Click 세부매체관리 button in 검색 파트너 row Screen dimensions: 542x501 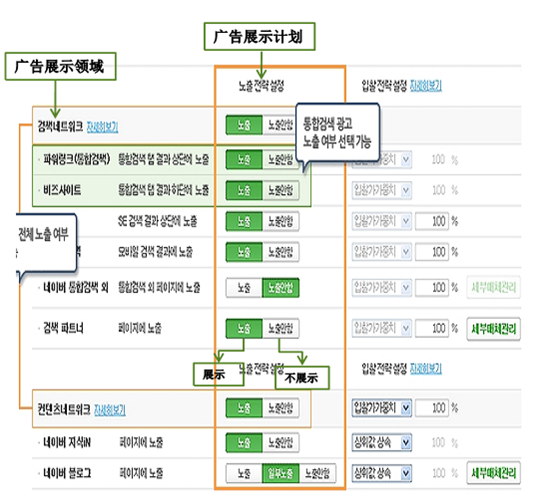point(493,328)
